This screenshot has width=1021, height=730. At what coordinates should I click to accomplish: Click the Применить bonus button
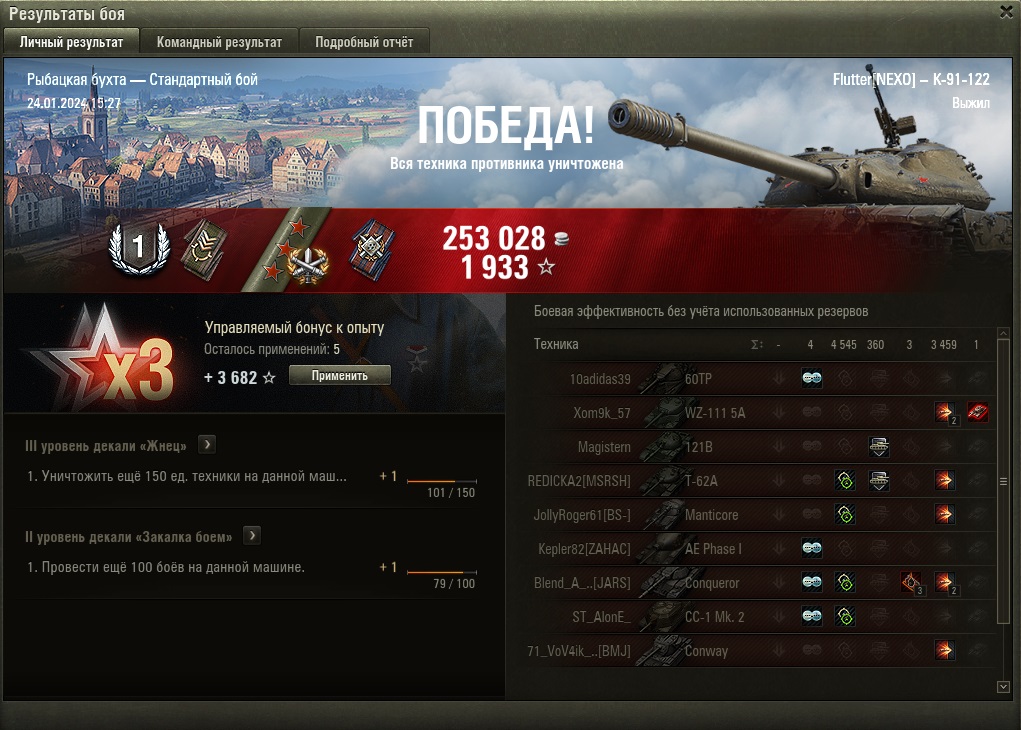pyautogui.click(x=339, y=376)
